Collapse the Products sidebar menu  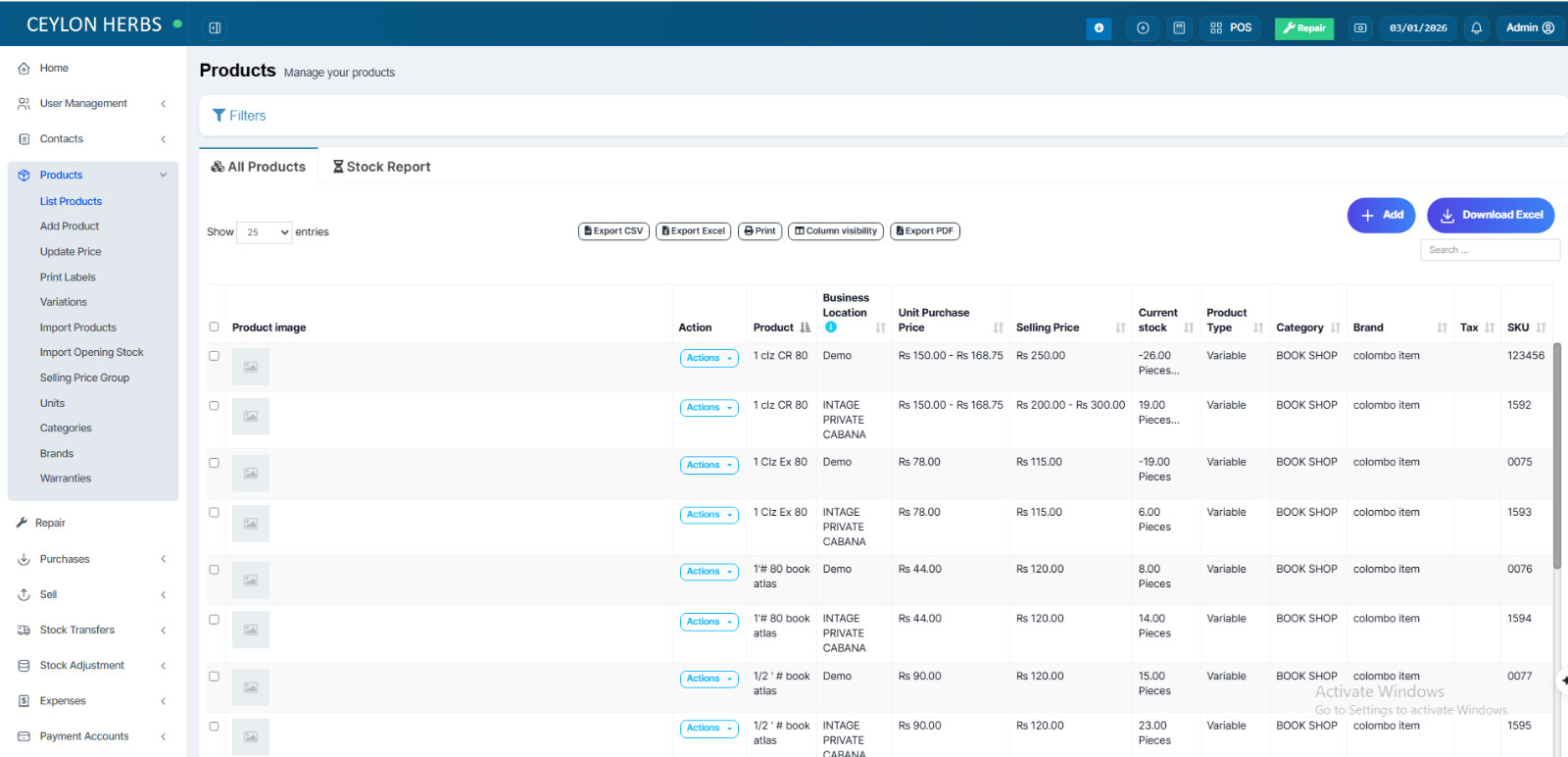[x=93, y=176]
